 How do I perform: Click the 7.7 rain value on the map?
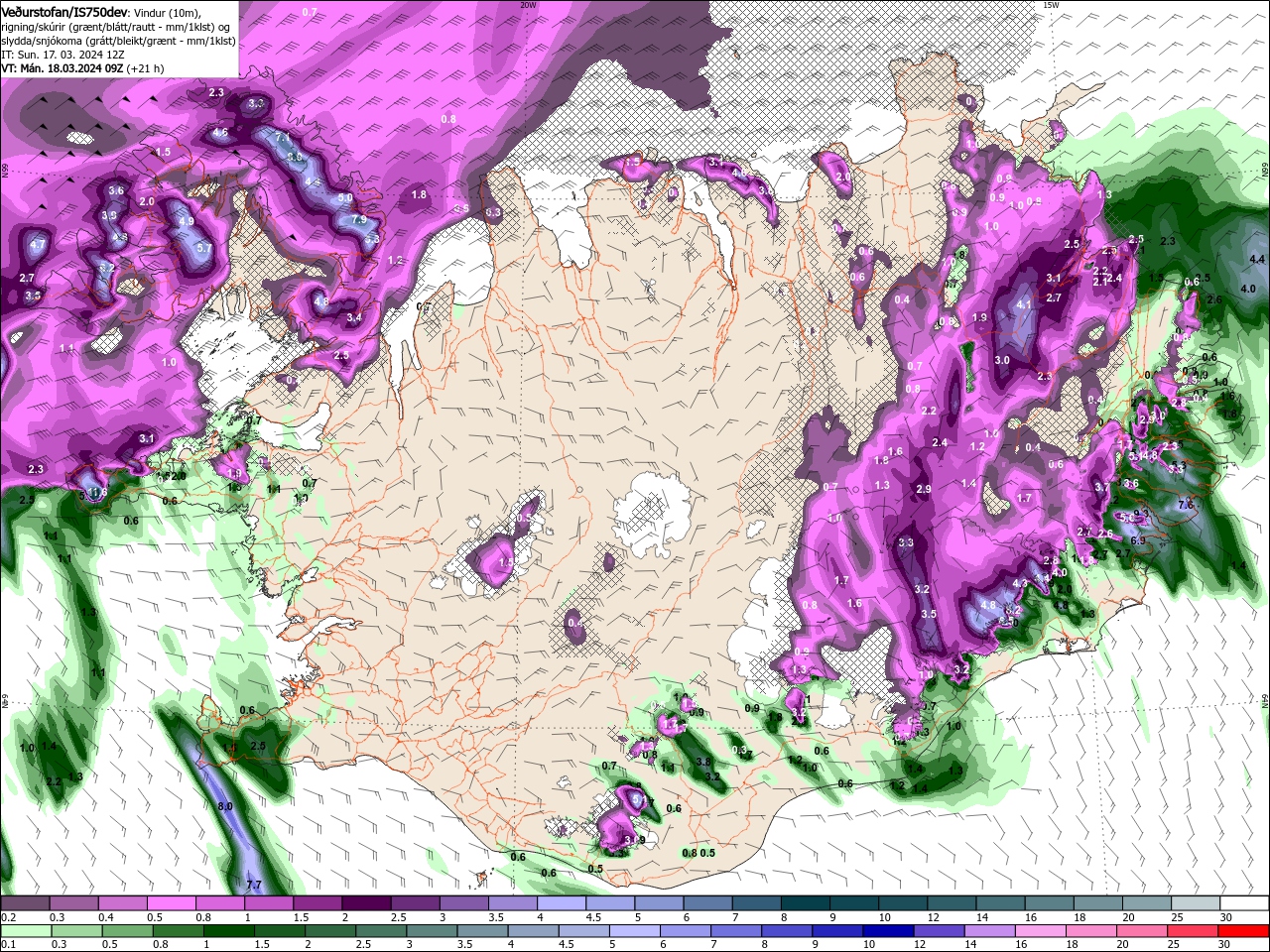[x=253, y=885]
